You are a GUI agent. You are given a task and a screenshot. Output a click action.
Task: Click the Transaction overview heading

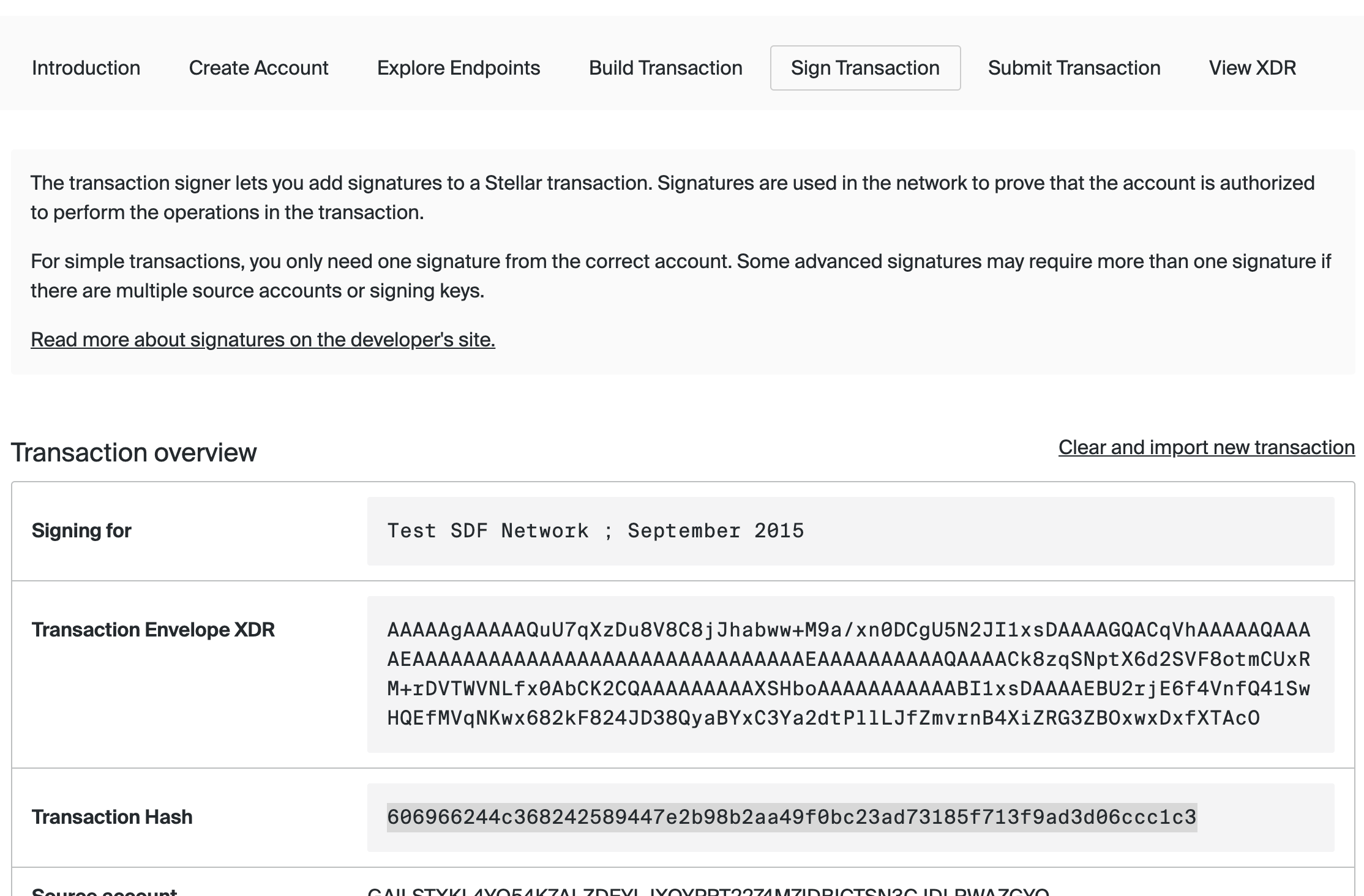pos(134,453)
